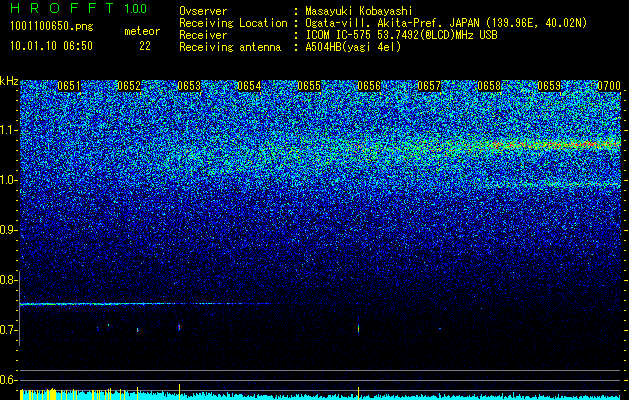The image size is (629, 400).
Task: Click the 'Ovserver' field label
Action: [203, 11]
